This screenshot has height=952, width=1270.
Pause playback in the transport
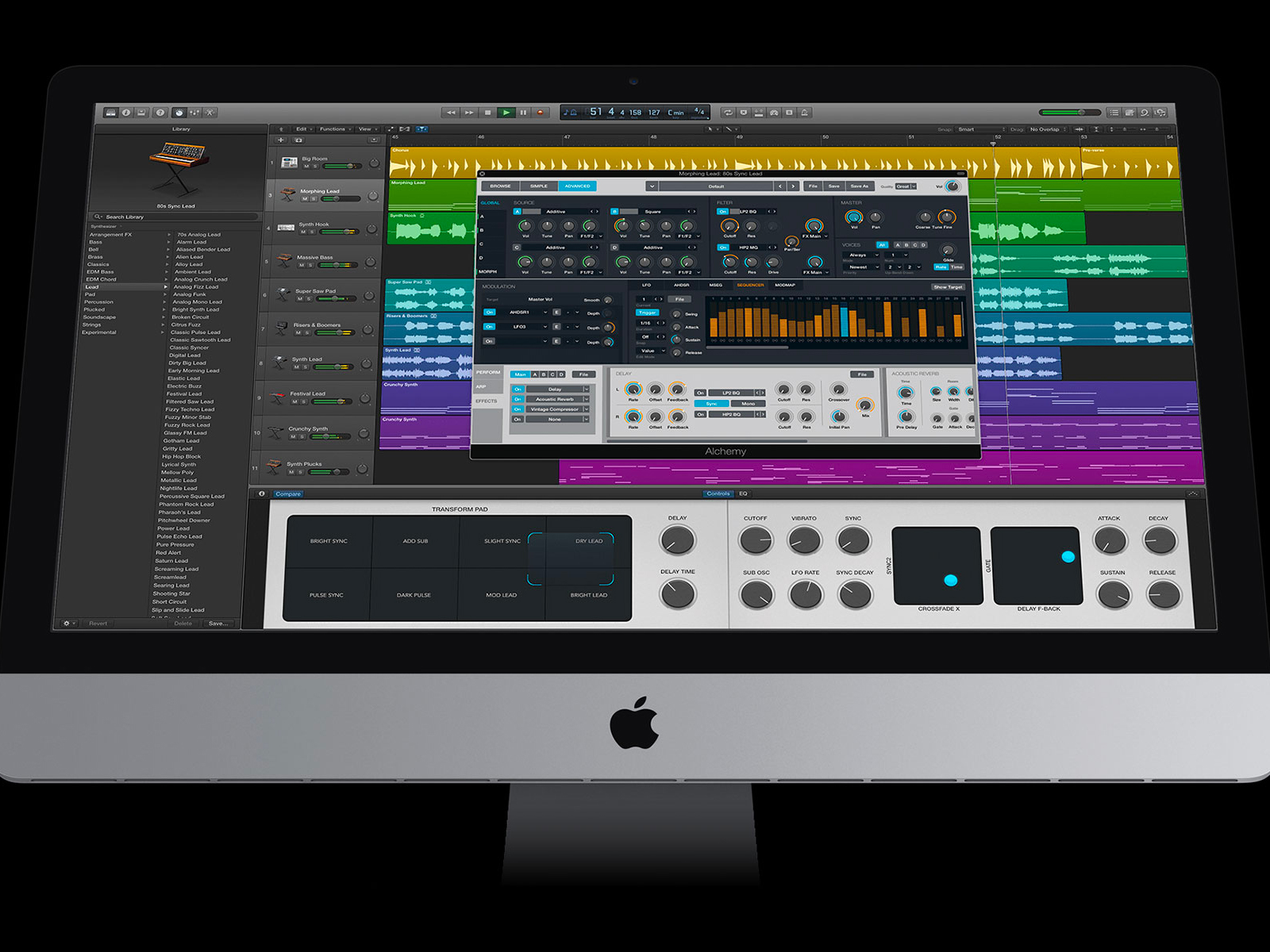[x=524, y=113]
